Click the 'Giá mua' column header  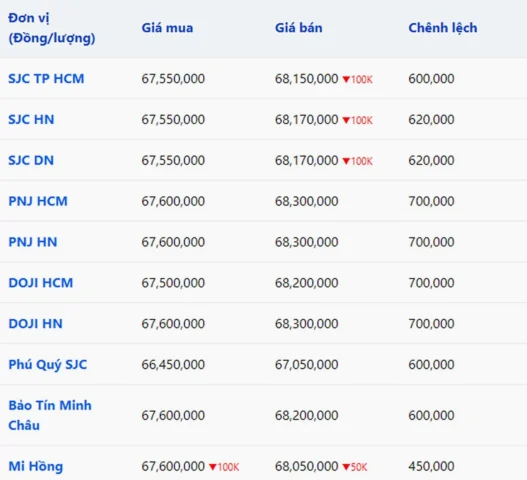coord(167,28)
